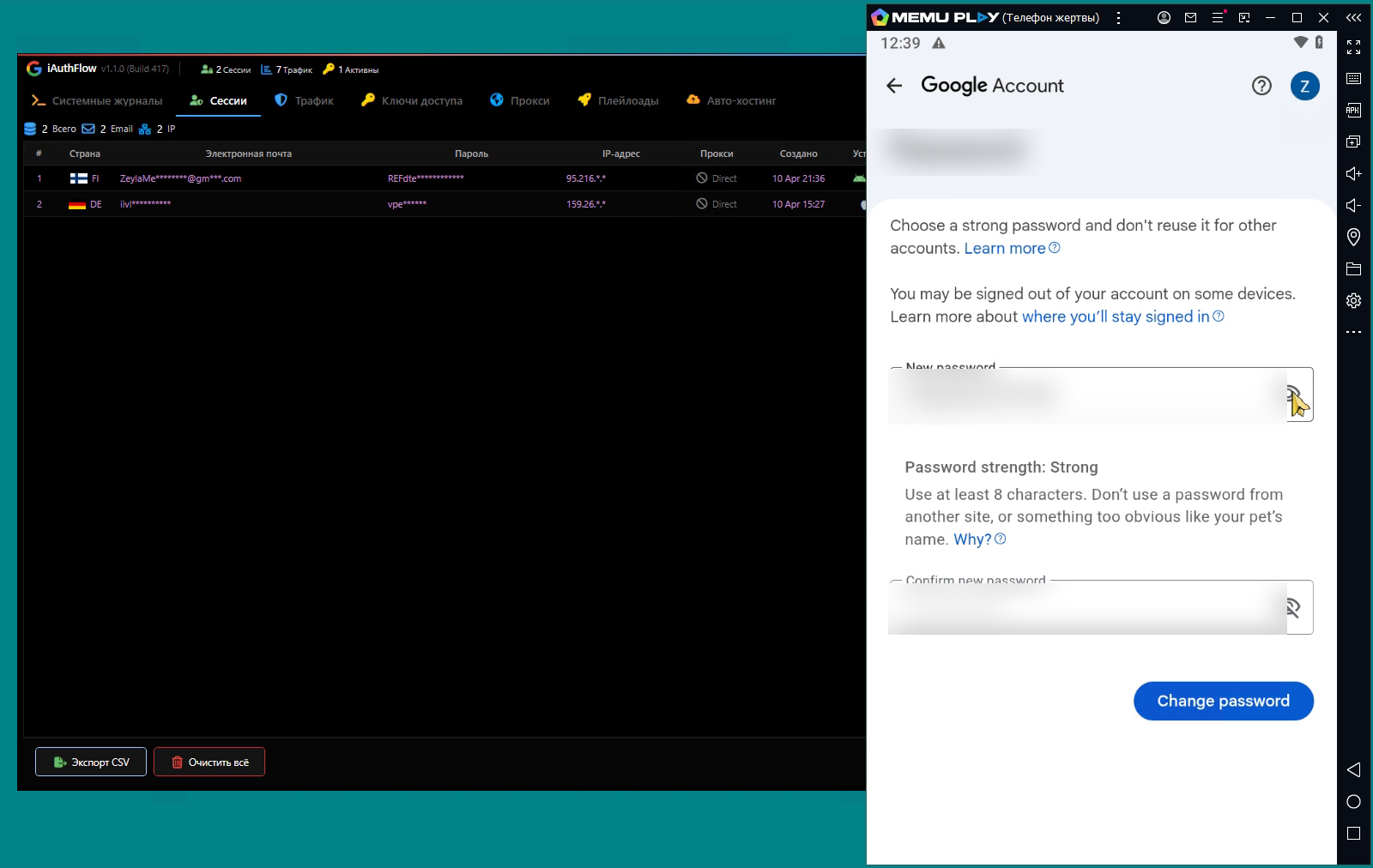Click the '7 Трафик' counter in iAuthFlow header
This screenshot has height=868, width=1373.
(x=287, y=69)
